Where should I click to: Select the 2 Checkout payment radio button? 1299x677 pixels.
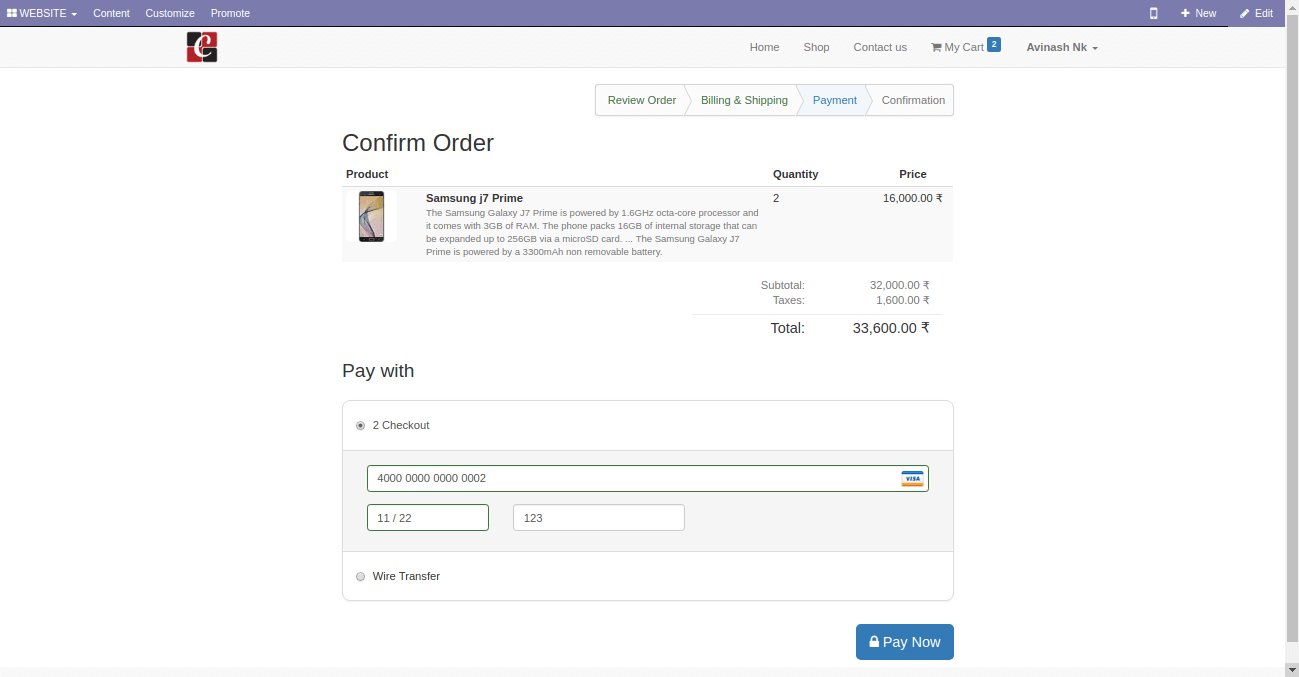[x=360, y=426]
